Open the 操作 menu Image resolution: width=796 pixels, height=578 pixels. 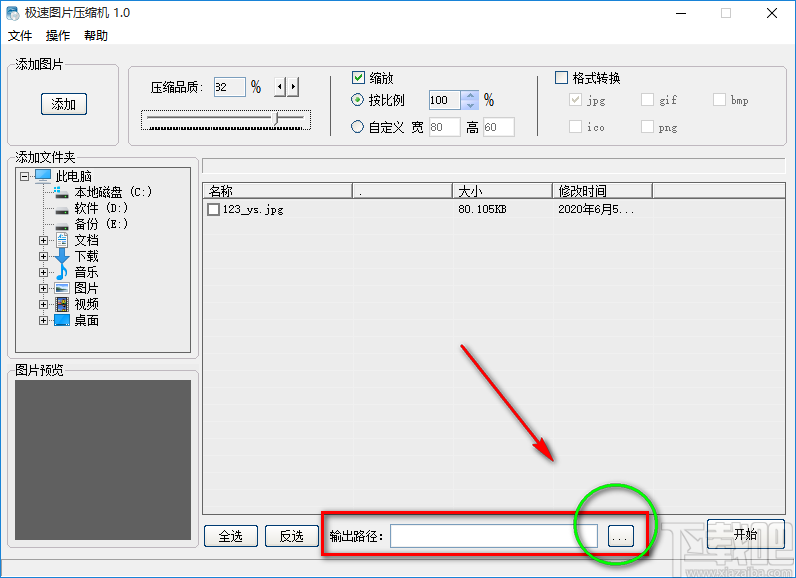[58, 36]
